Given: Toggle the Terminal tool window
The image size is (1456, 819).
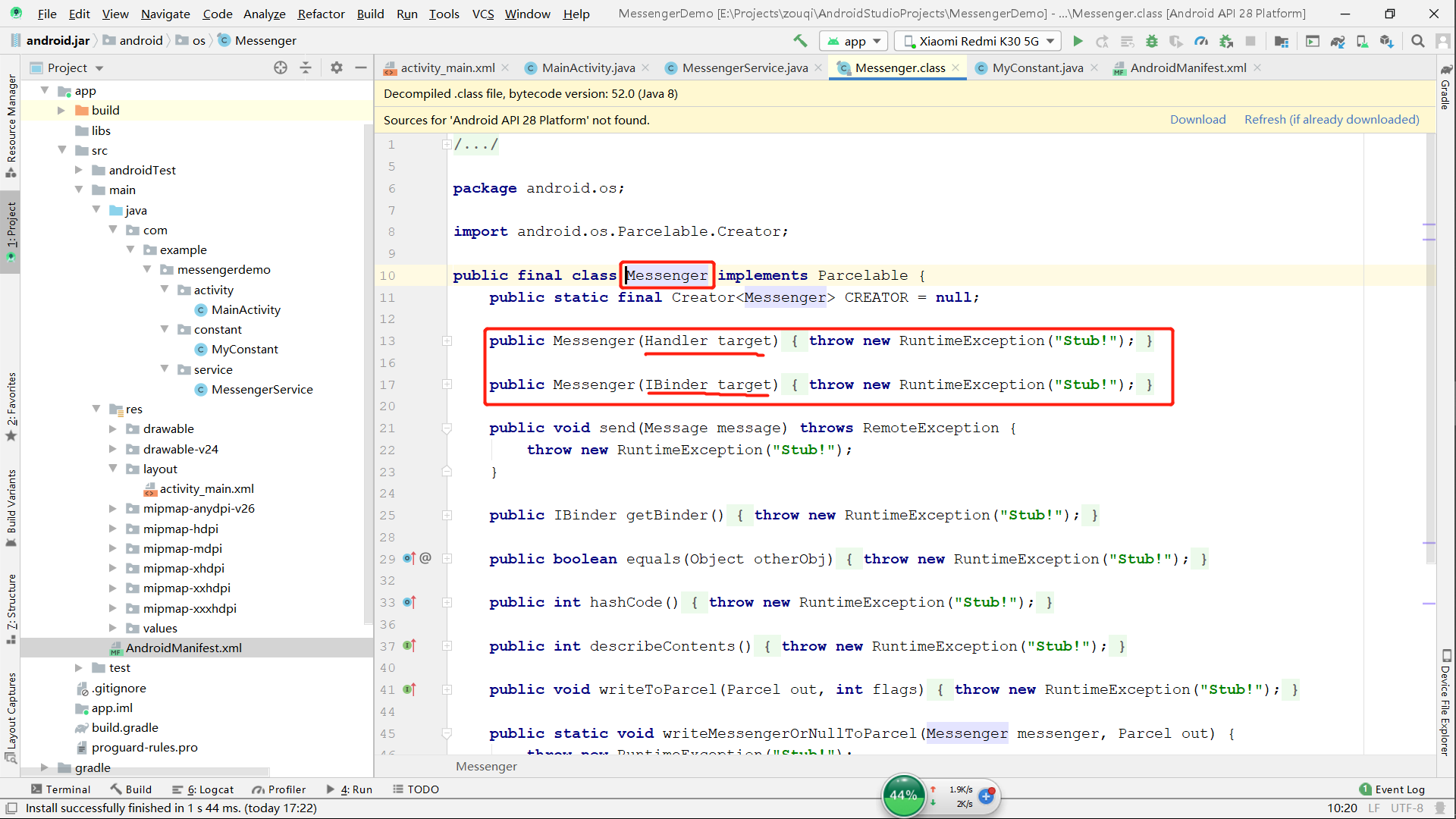Looking at the screenshot, I should tap(60, 789).
